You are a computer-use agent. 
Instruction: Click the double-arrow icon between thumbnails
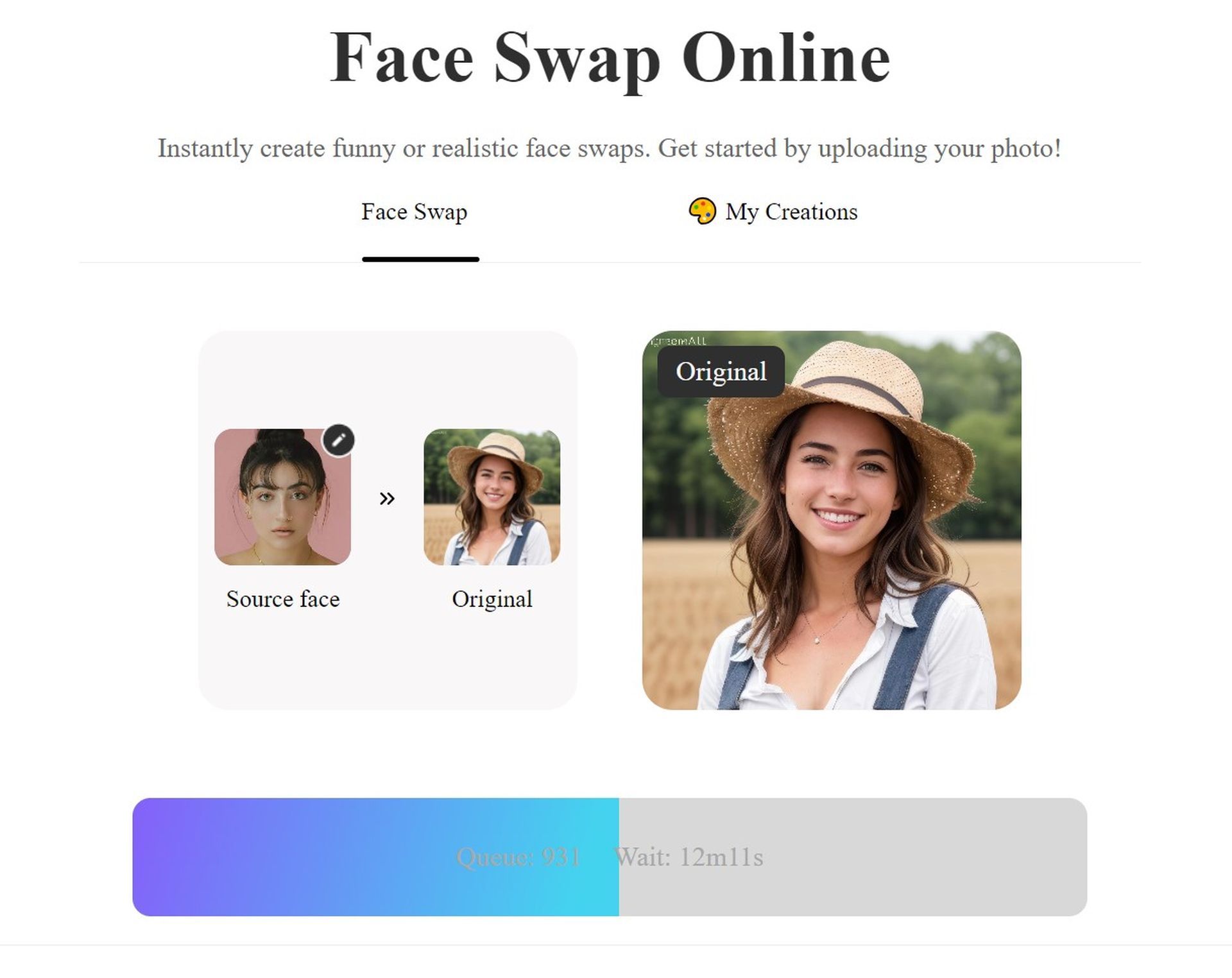[x=387, y=498]
